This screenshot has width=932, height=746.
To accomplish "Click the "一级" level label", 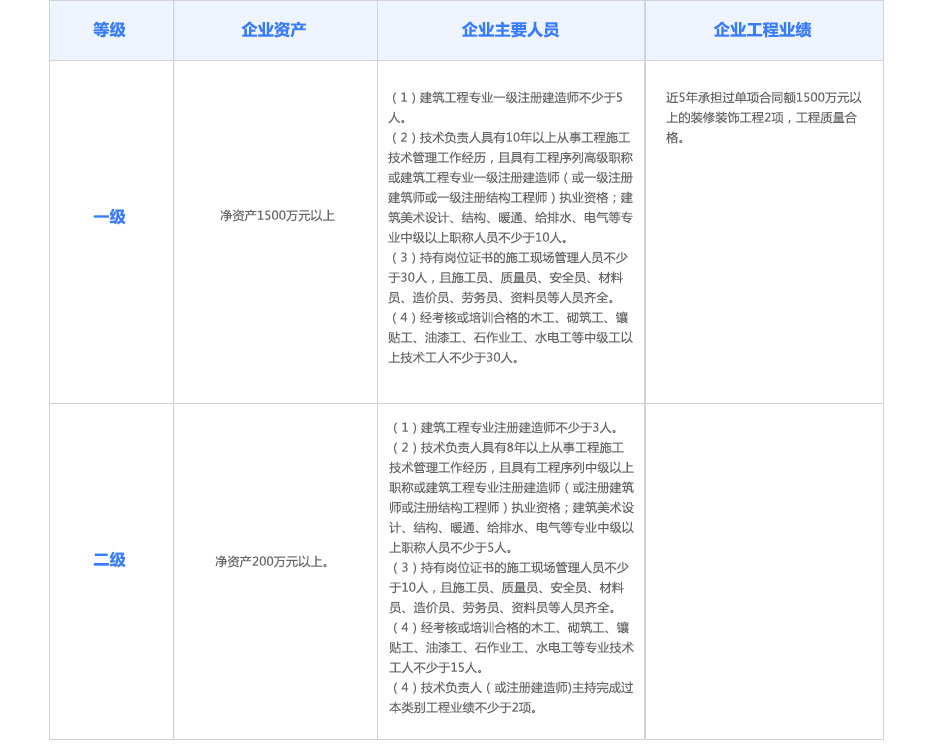I will click(110, 217).
